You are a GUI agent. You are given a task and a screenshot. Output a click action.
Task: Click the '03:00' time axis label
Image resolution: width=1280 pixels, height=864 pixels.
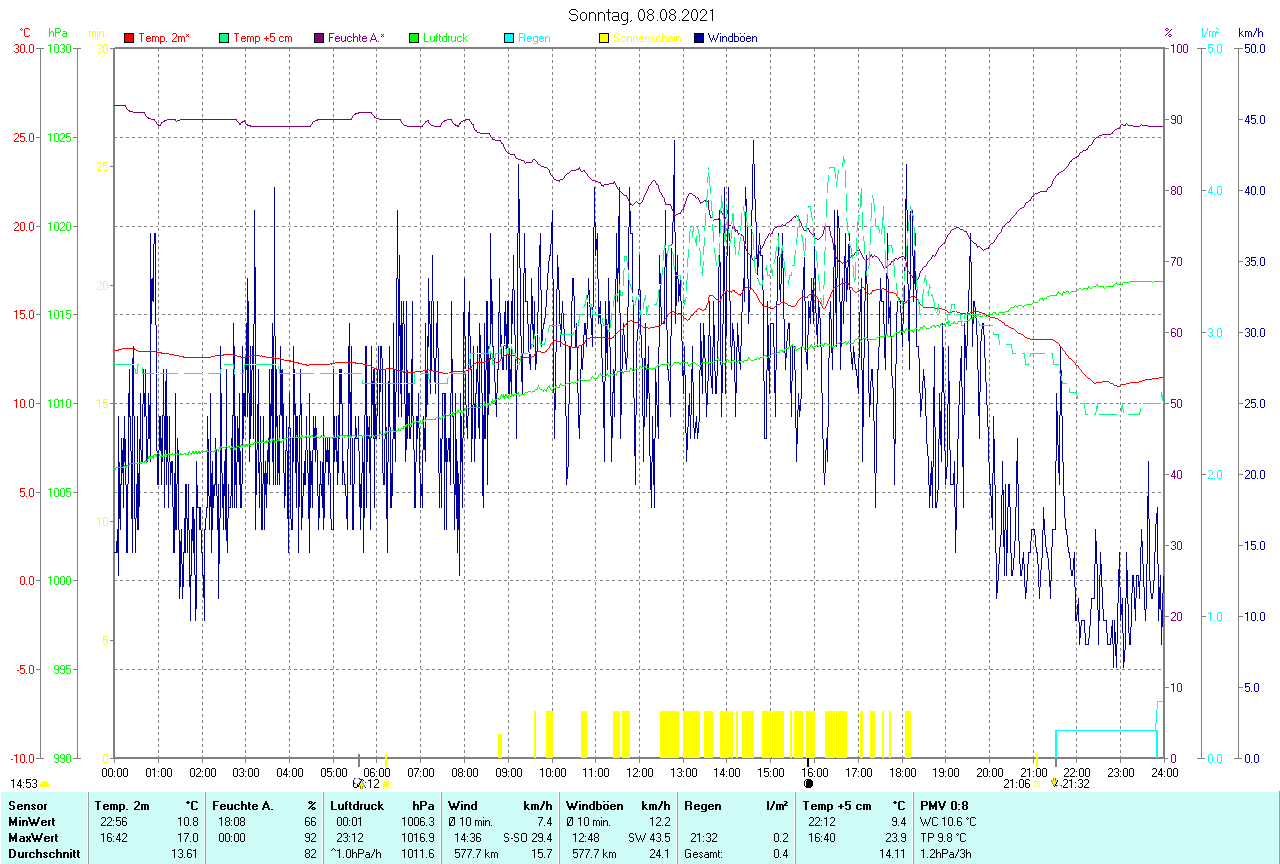coord(246,773)
